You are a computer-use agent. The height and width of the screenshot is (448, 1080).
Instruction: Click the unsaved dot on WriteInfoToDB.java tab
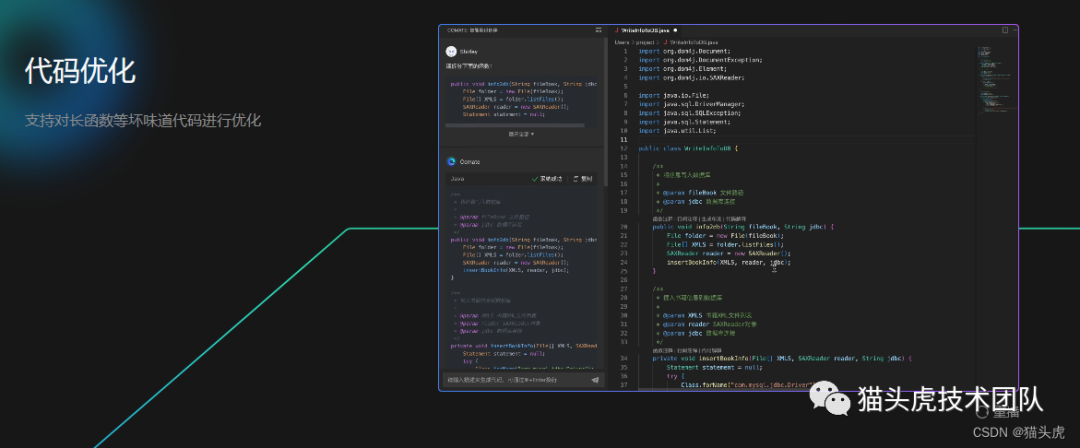(x=675, y=30)
